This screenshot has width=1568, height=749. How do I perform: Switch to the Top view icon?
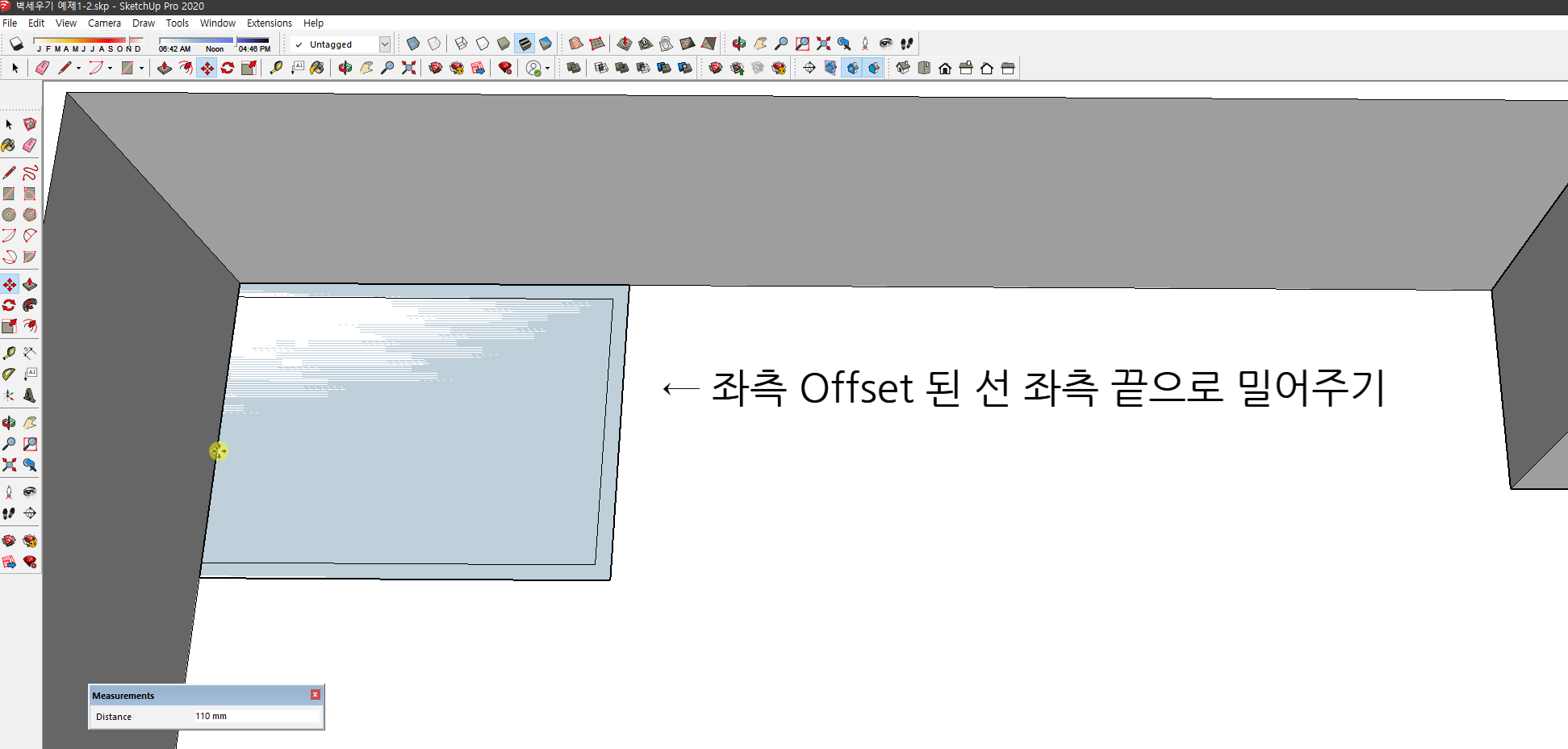[924, 68]
